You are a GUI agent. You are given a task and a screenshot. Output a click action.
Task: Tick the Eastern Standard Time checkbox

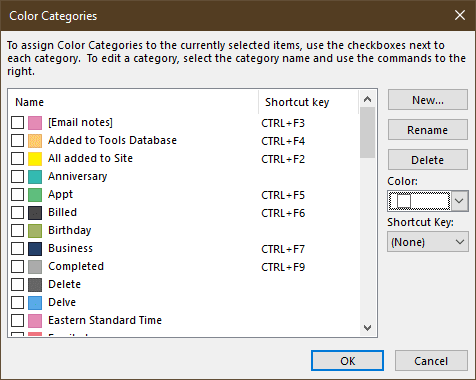[17, 321]
